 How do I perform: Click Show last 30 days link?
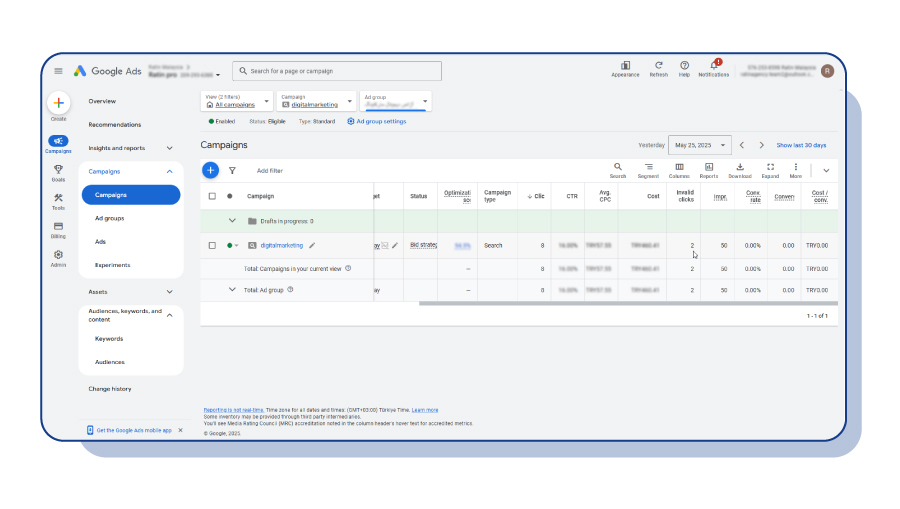coord(801,145)
